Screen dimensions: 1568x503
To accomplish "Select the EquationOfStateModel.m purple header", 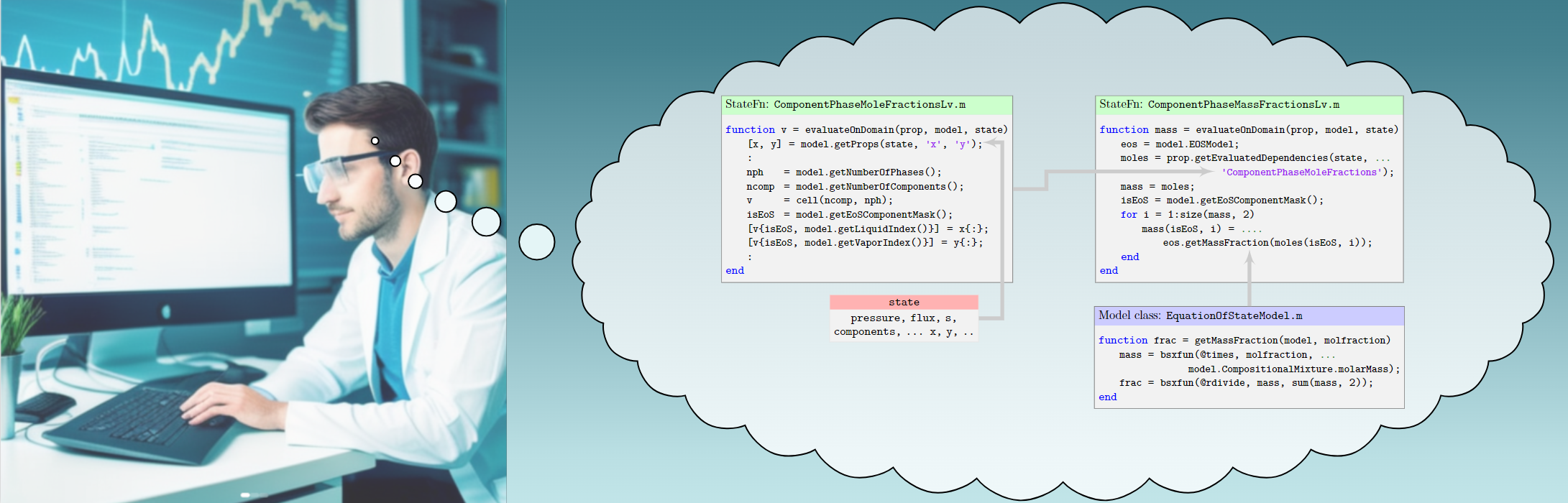I will coord(1248,316).
